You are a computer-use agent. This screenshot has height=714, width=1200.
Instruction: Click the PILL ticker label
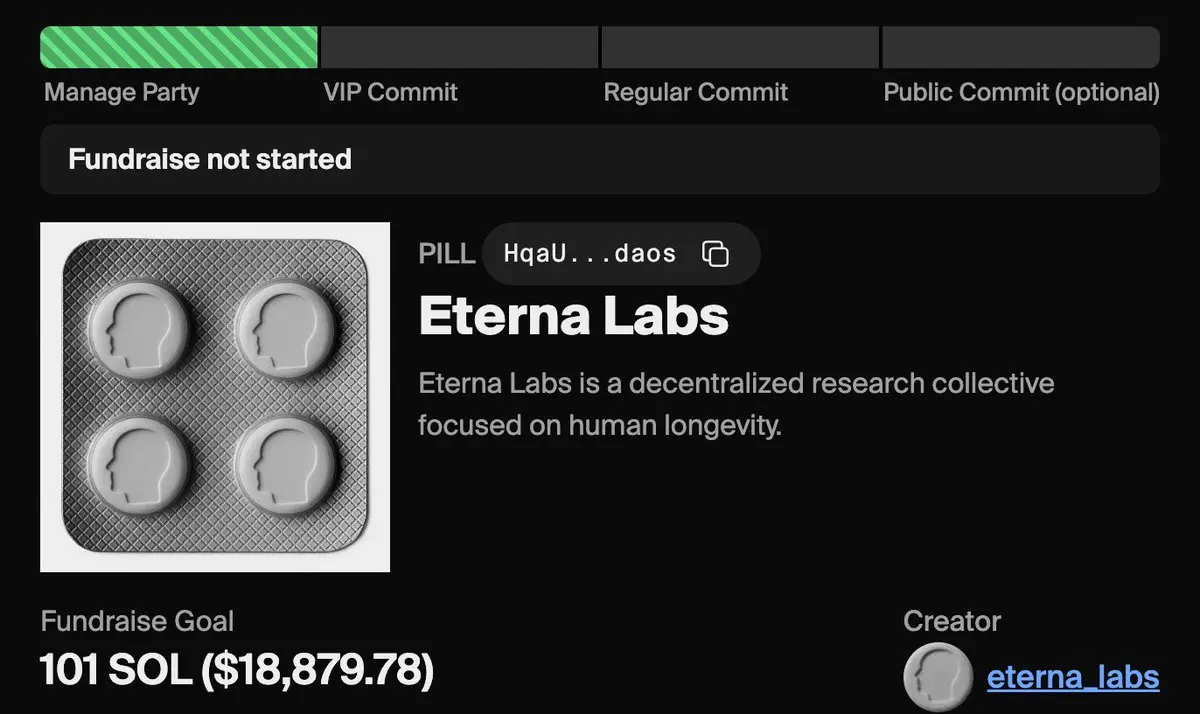coord(447,254)
